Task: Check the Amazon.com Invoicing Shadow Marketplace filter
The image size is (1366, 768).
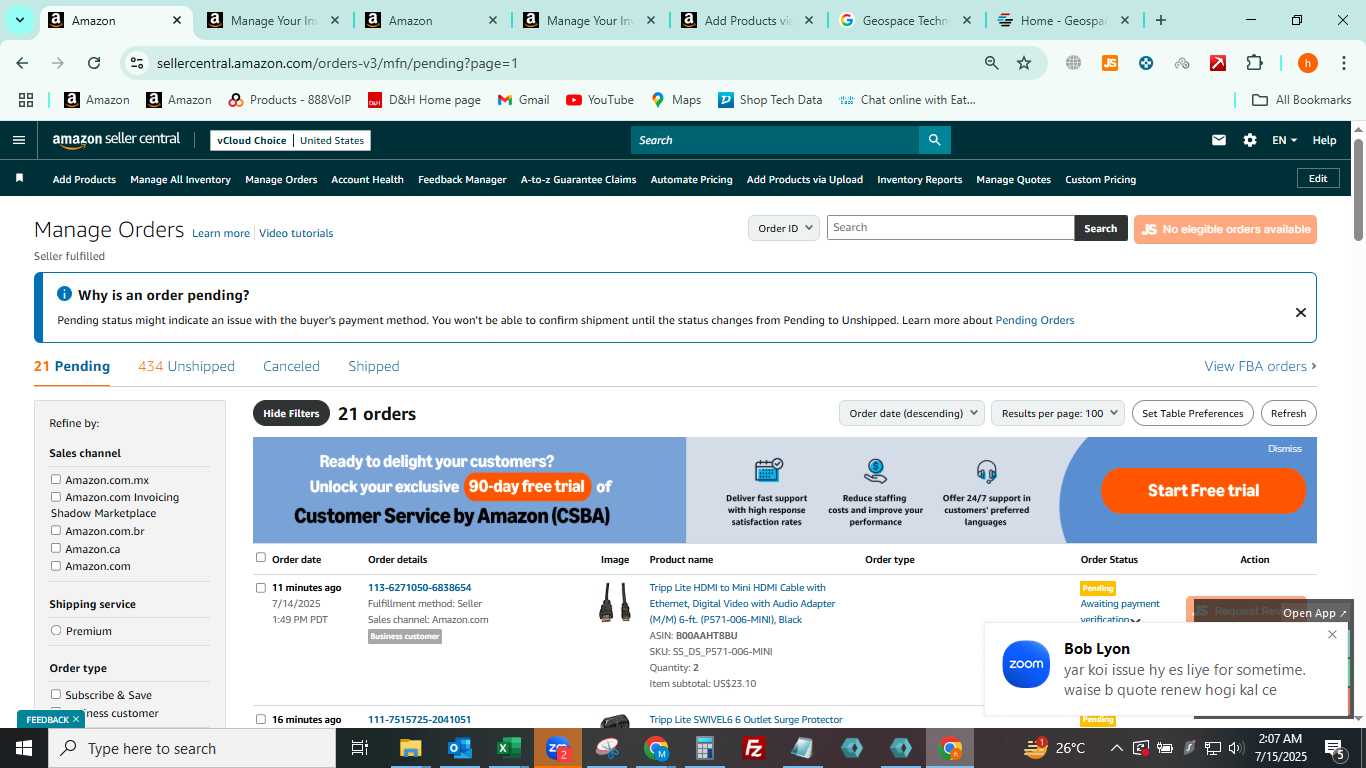Action: click(x=56, y=497)
